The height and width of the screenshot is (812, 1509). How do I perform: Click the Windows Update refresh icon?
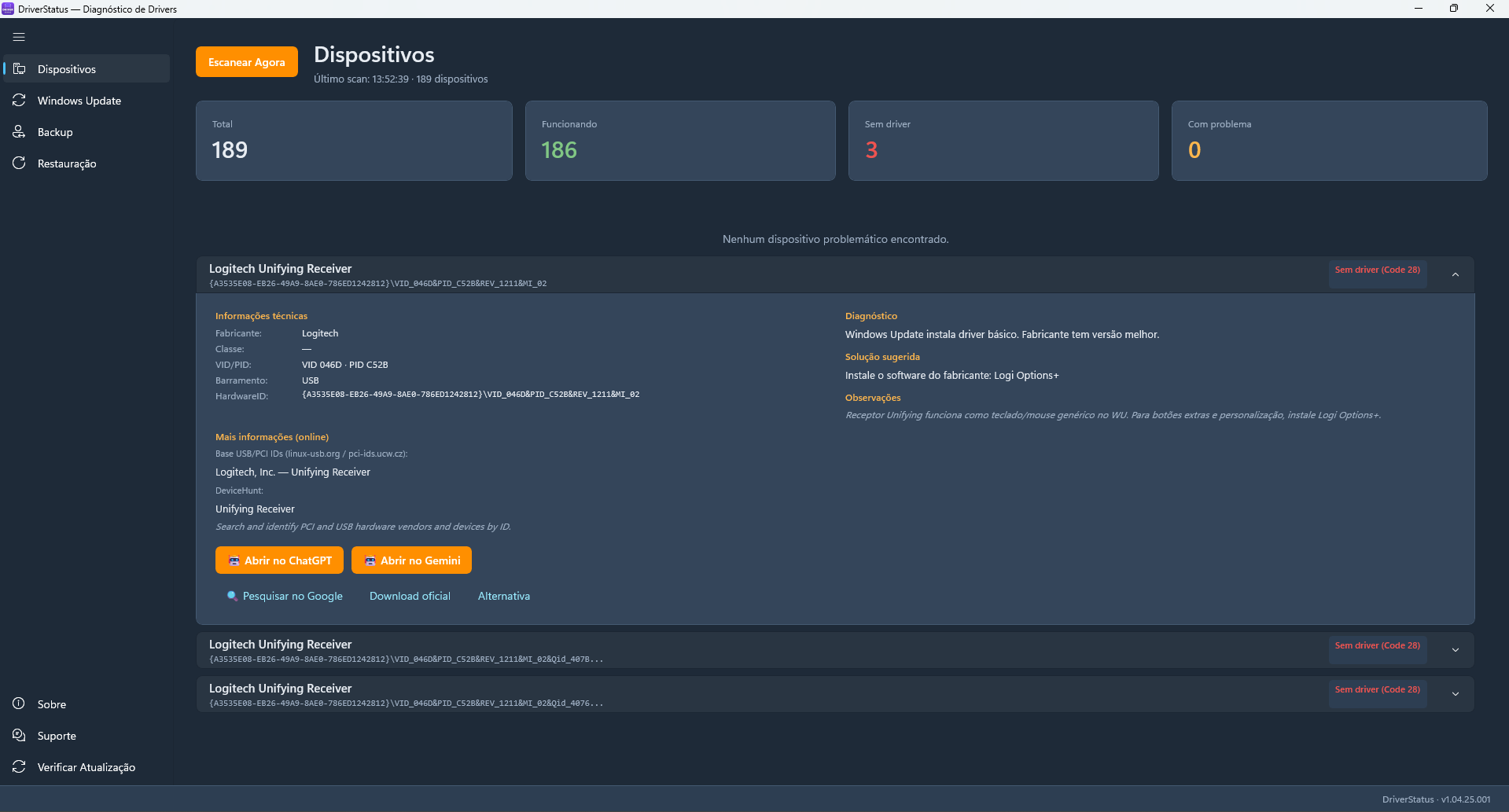20,101
